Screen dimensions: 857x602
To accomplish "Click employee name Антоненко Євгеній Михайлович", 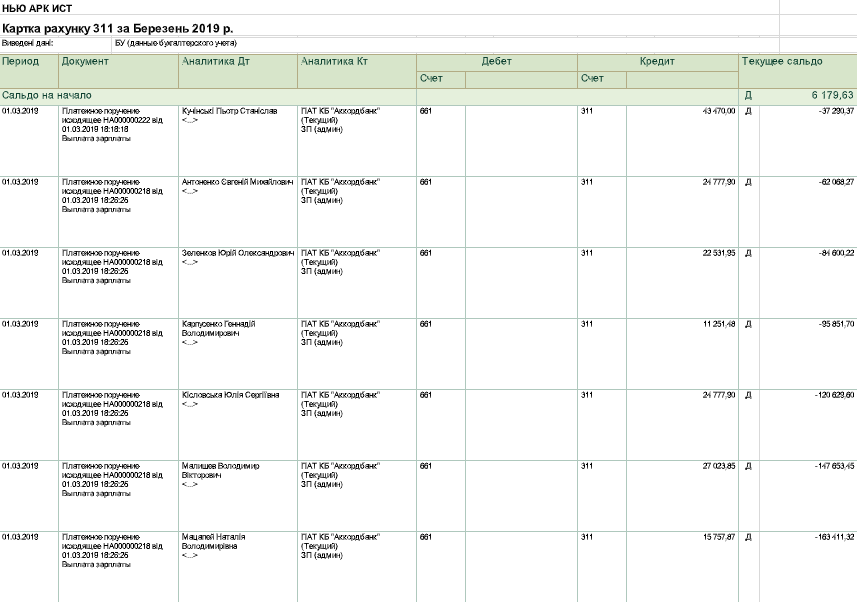I will [237, 182].
